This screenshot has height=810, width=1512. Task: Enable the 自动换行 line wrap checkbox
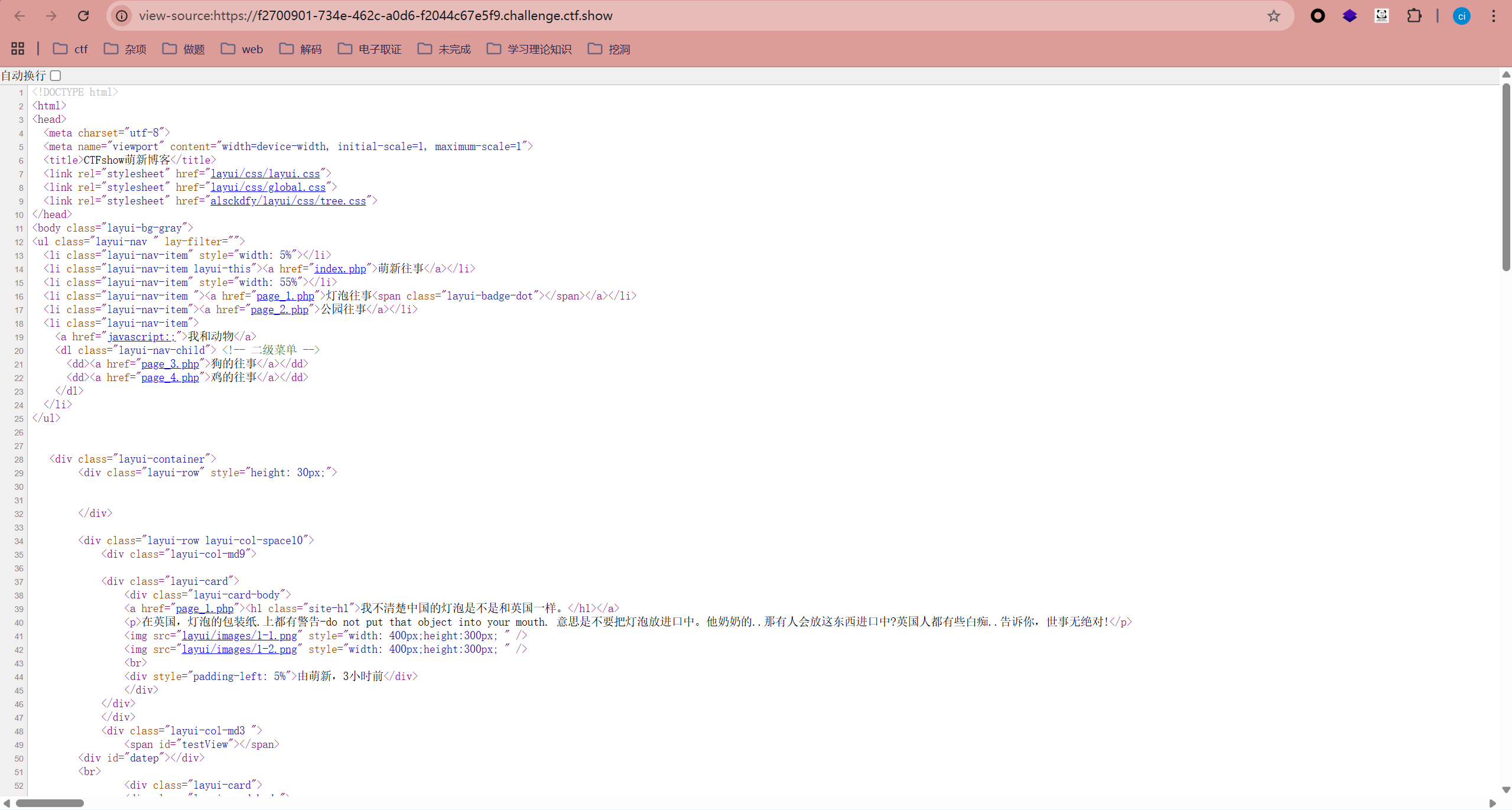56,76
